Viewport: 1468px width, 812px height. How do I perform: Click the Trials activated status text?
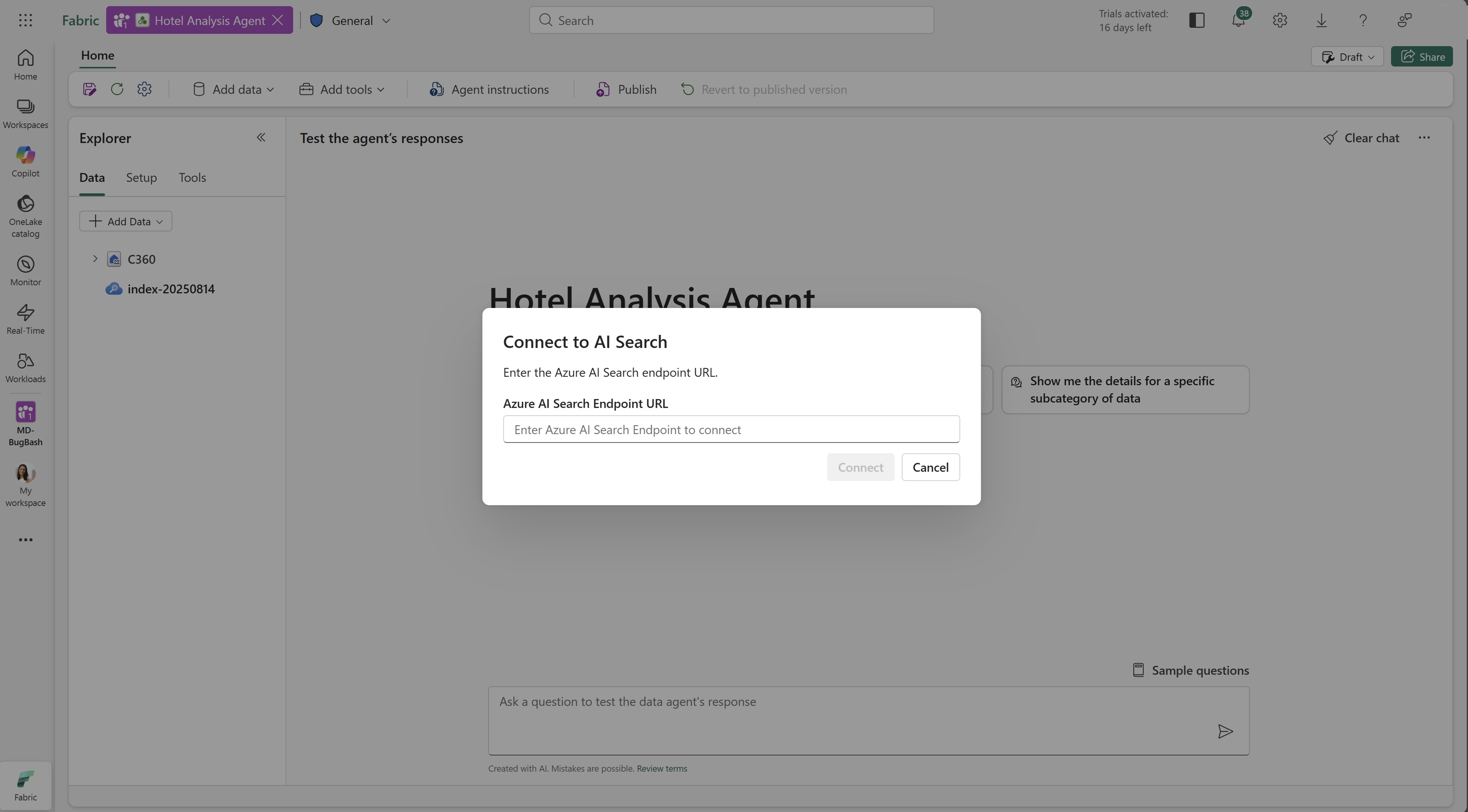(1133, 20)
